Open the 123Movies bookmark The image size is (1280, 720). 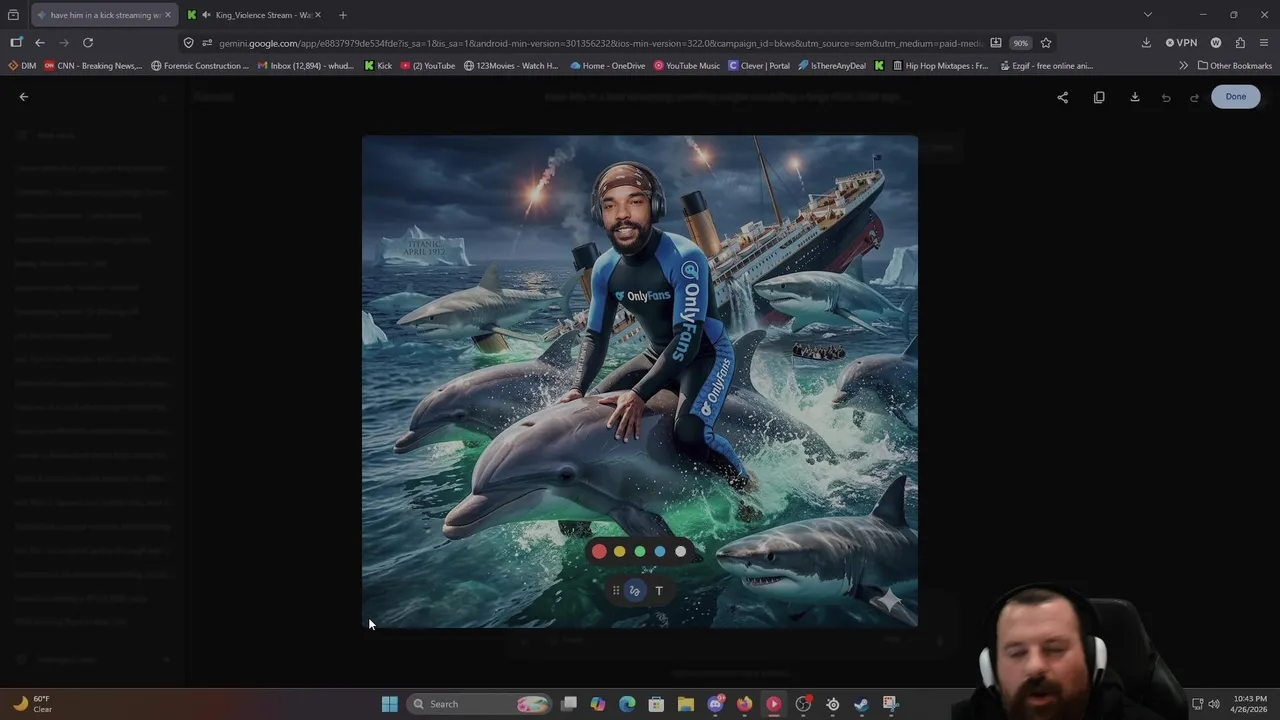coord(511,66)
